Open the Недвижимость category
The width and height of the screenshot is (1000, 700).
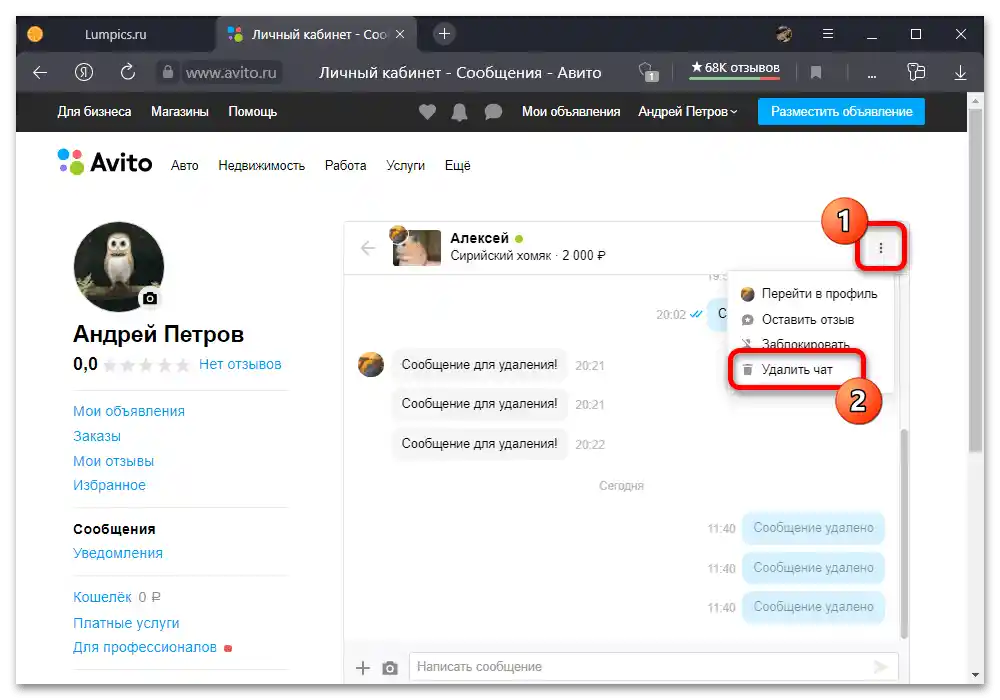[x=261, y=166]
